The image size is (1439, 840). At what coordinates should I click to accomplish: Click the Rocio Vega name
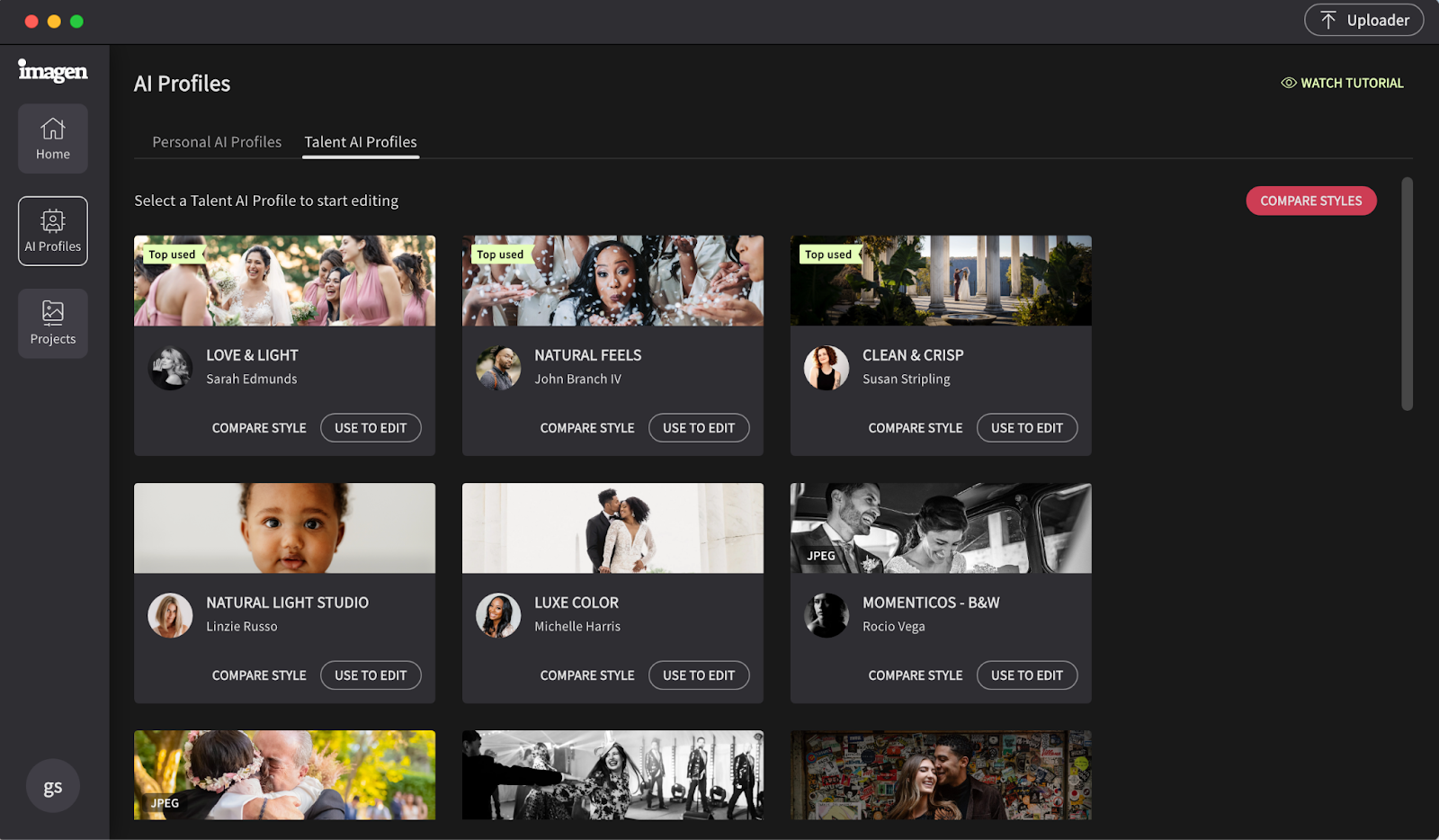pyautogui.click(x=894, y=627)
